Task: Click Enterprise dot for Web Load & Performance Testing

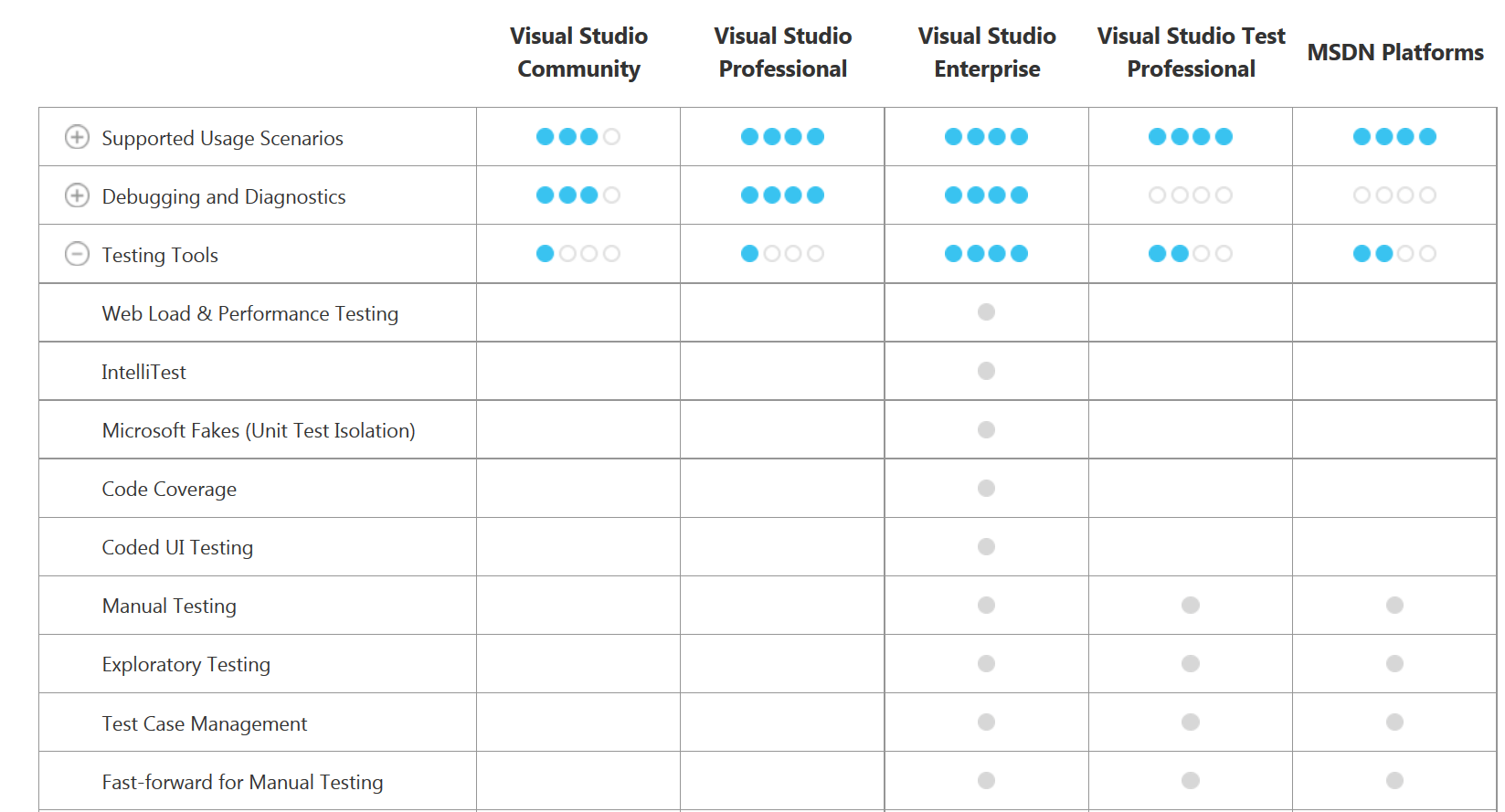Action: 986,312
